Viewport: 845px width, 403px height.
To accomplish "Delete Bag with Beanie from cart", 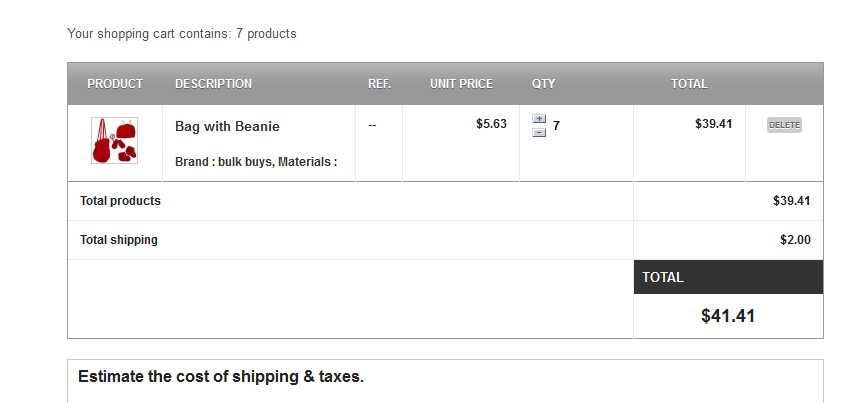I will (784, 125).
